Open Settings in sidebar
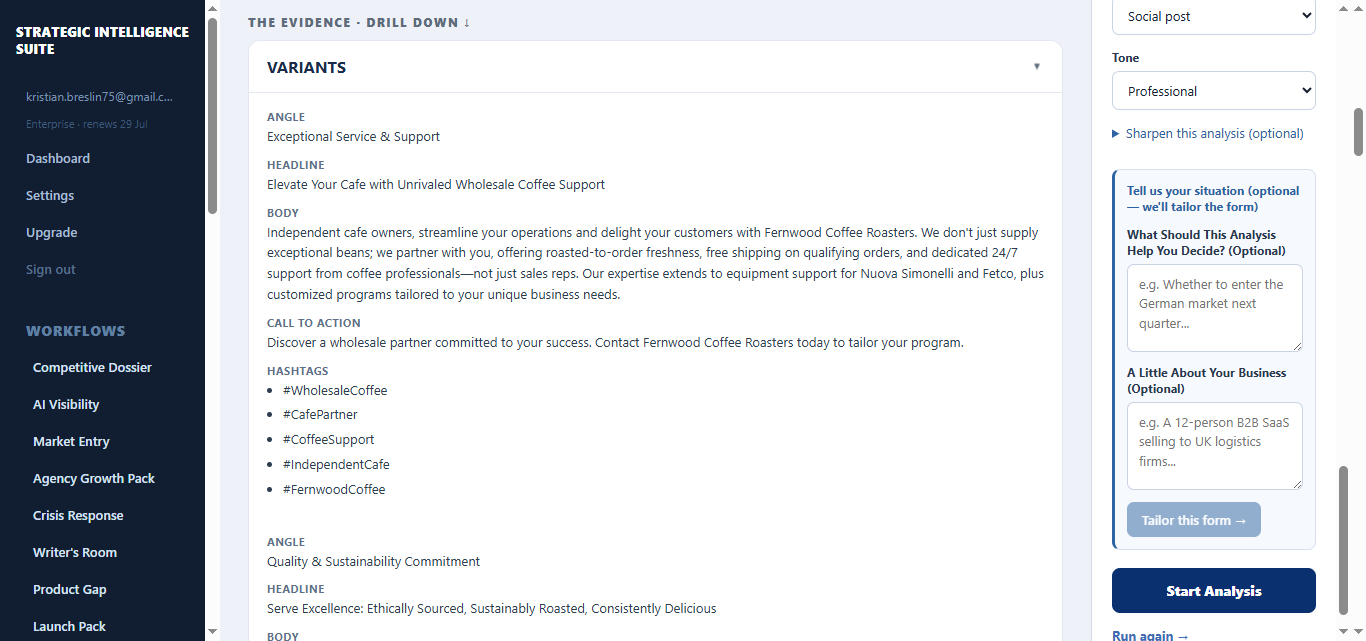This screenshot has width=1366, height=641. pos(50,195)
